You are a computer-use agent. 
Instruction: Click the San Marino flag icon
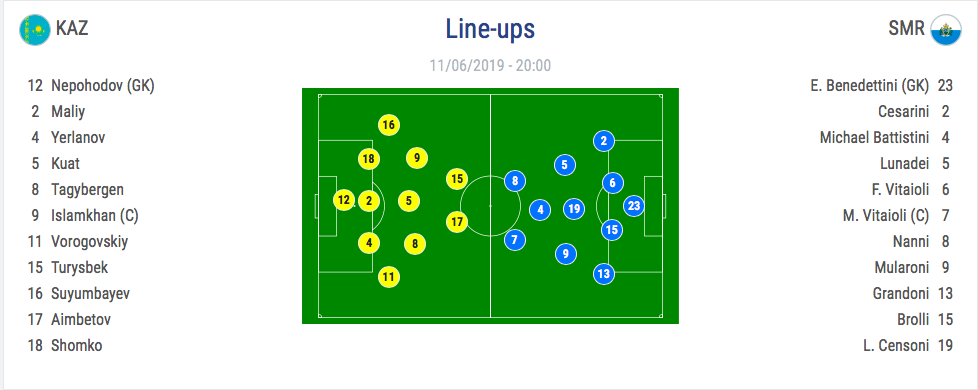coord(946,29)
